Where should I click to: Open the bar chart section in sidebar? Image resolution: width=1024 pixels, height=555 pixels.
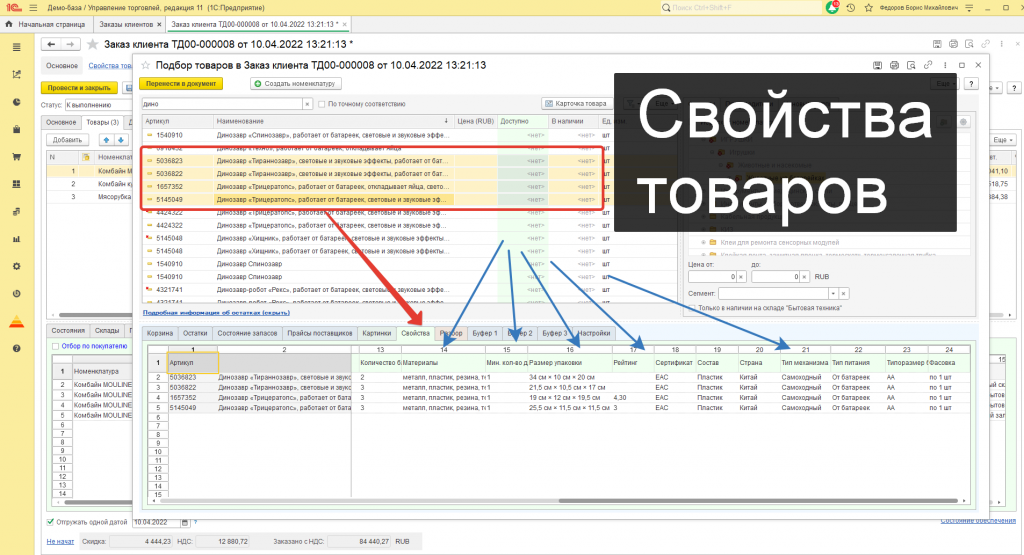[16, 239]
